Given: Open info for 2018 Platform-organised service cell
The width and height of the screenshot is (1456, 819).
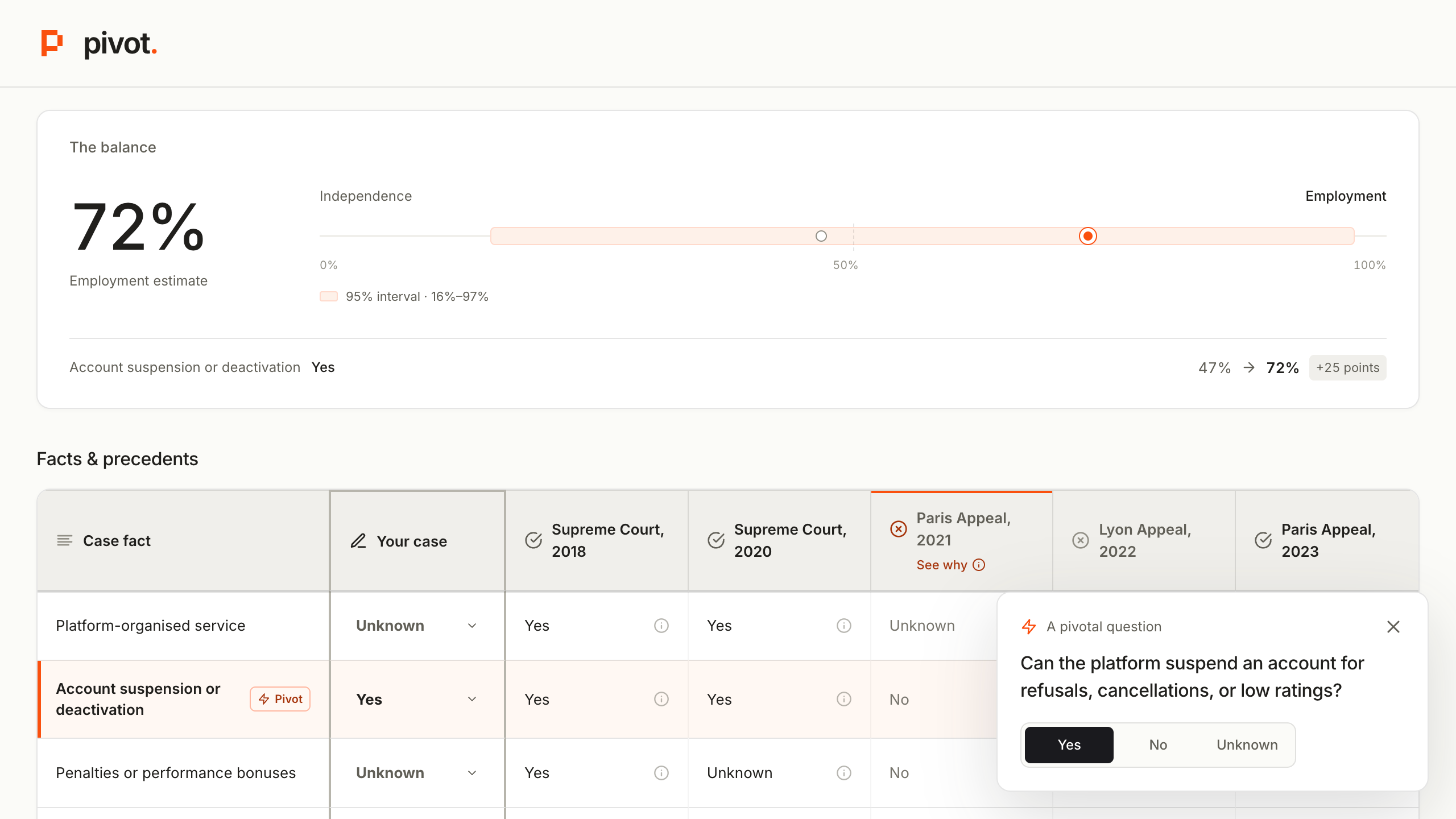Looking at the screenshot, I should pos(661,626).
